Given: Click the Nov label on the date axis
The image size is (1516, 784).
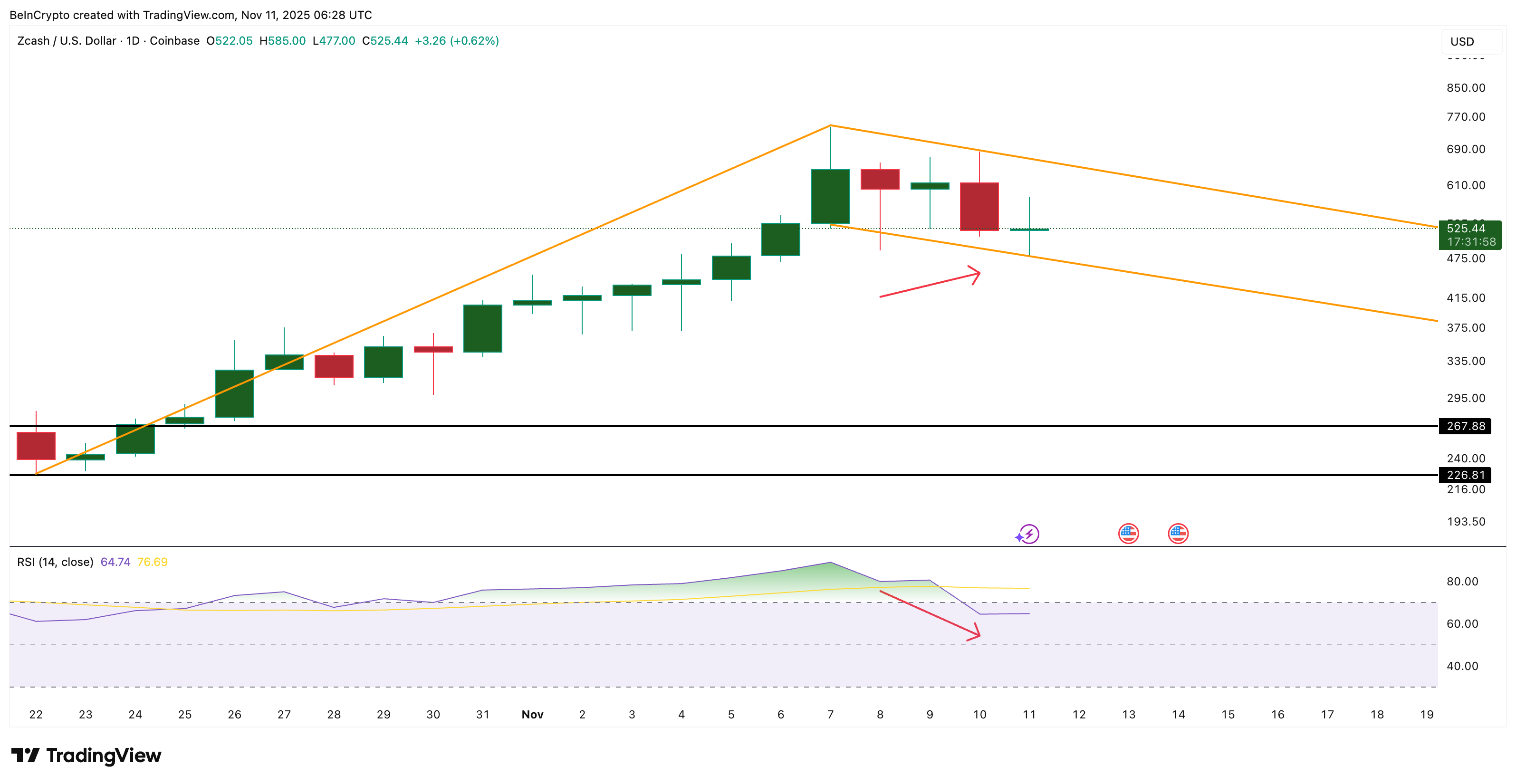Looking at the screenshot, I should click(533, 714).
